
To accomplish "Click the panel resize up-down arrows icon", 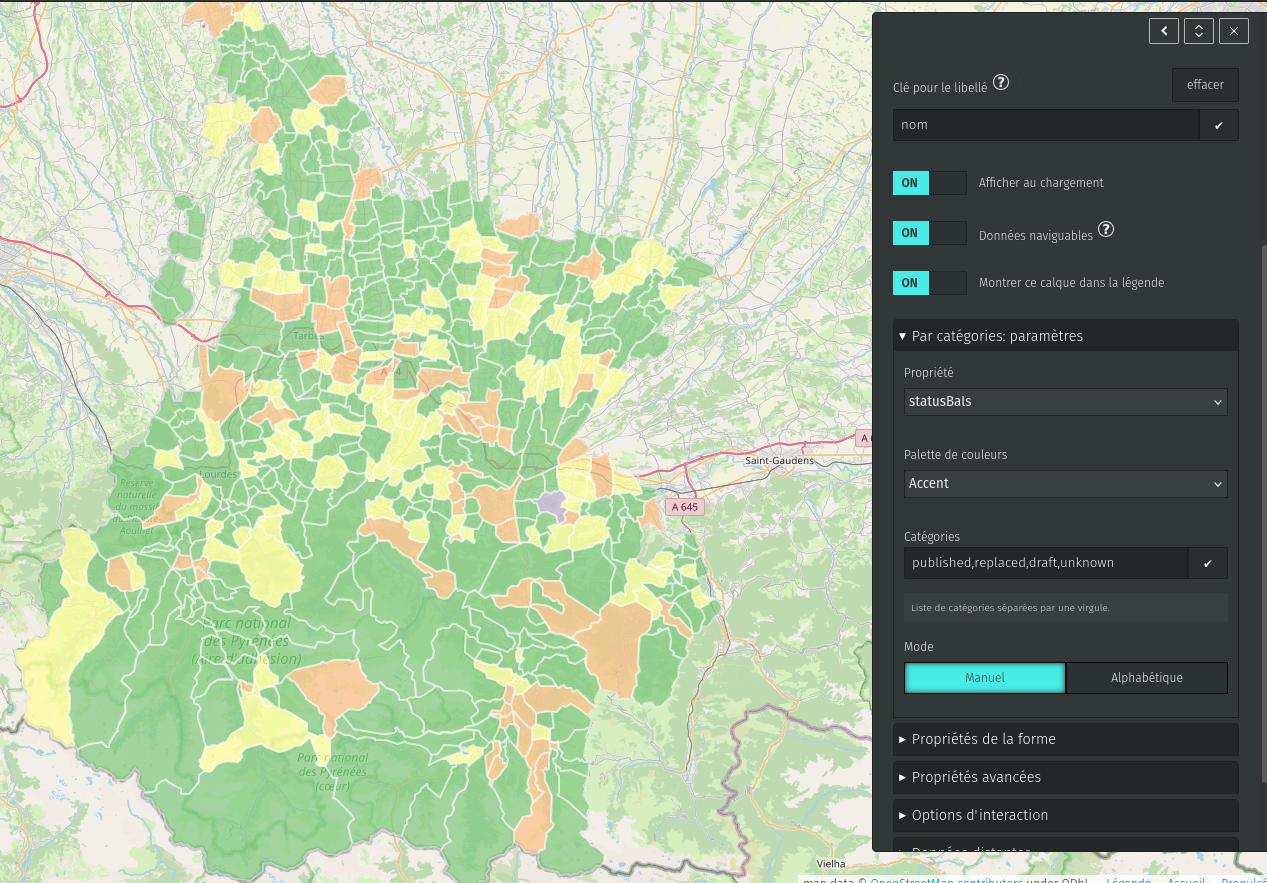I will pos(1199,31).
